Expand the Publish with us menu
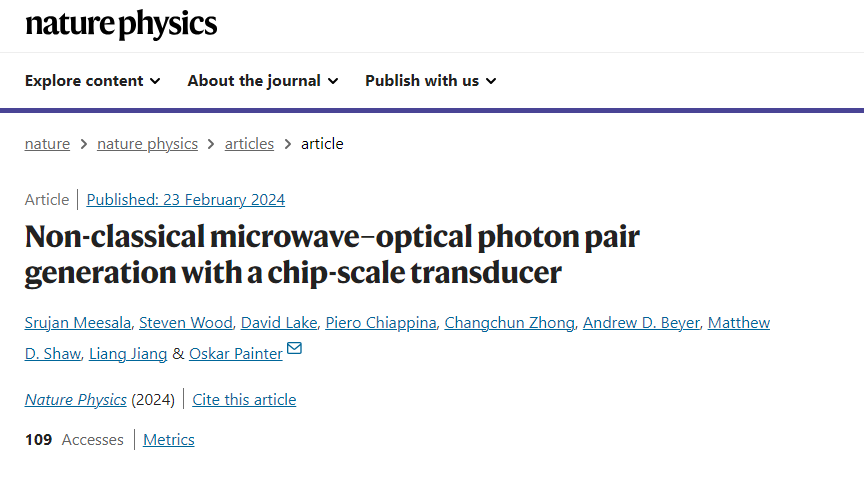864x477 pixels. click(x=430, y=81)
